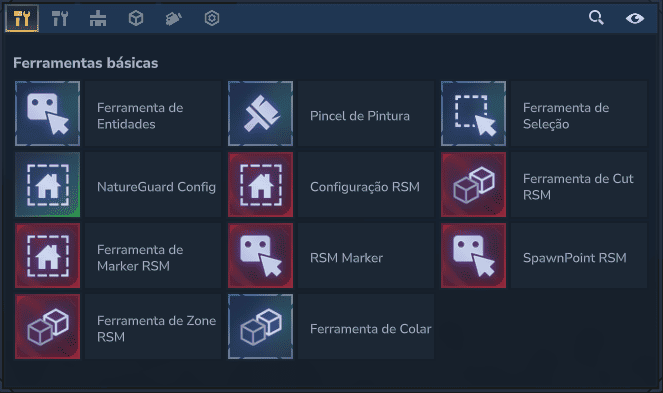Screen dimensions: 663x393
Task: Open the paint can tab
Action: [174, 19]
